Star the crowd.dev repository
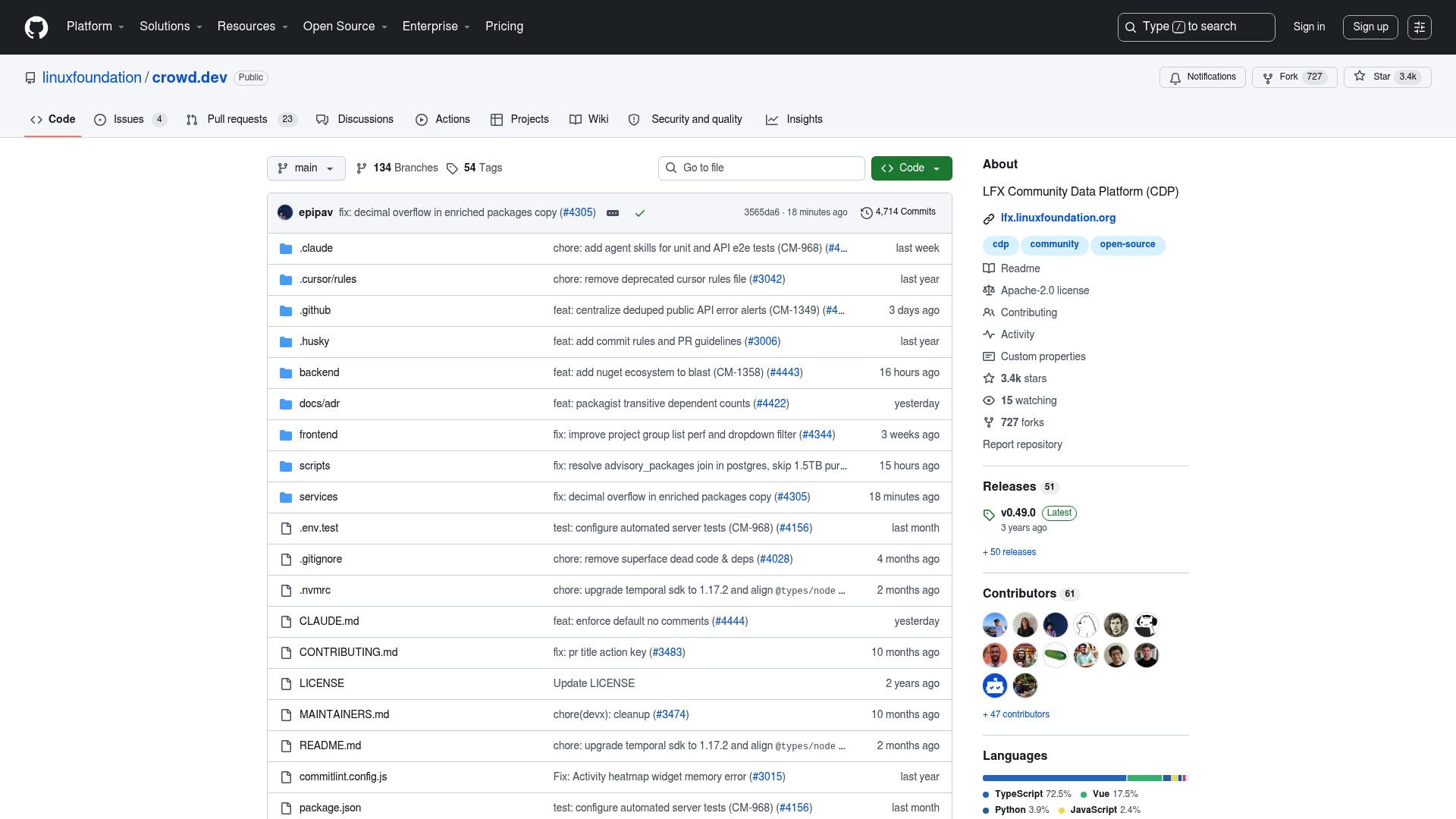1456x819 pixels. coord(1387,77)
